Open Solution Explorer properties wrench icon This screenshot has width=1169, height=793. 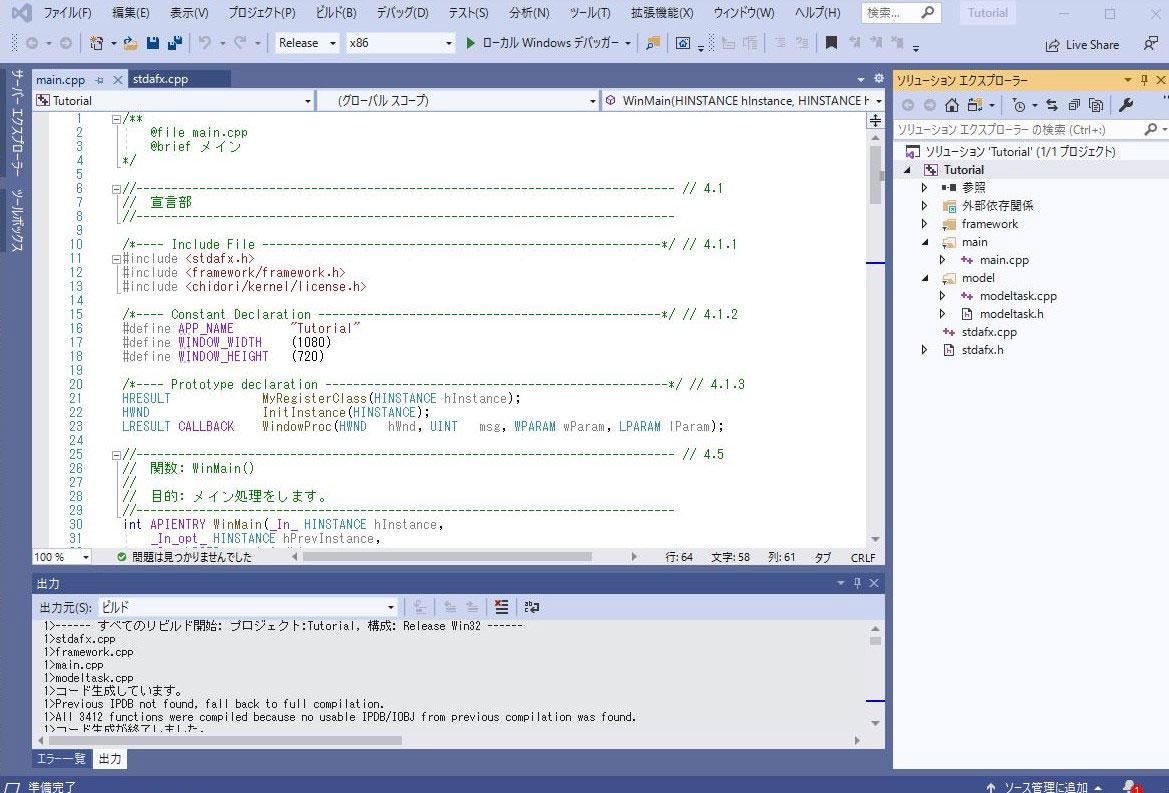[x=1125, y=105]
